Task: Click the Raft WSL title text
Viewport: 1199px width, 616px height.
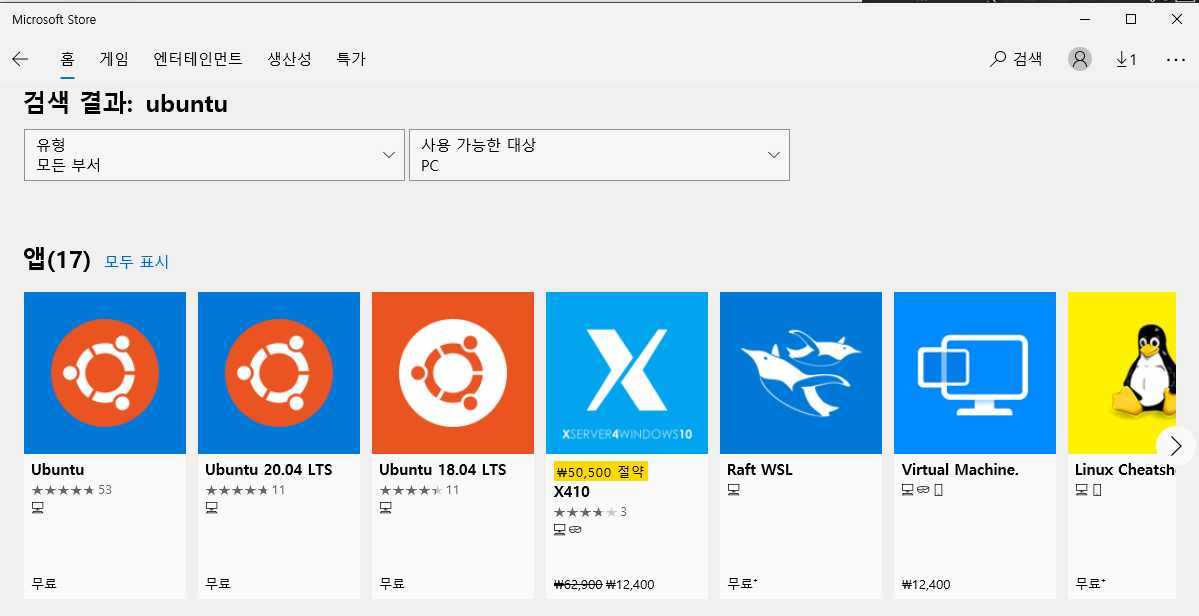Action: (x=760, y=469)
